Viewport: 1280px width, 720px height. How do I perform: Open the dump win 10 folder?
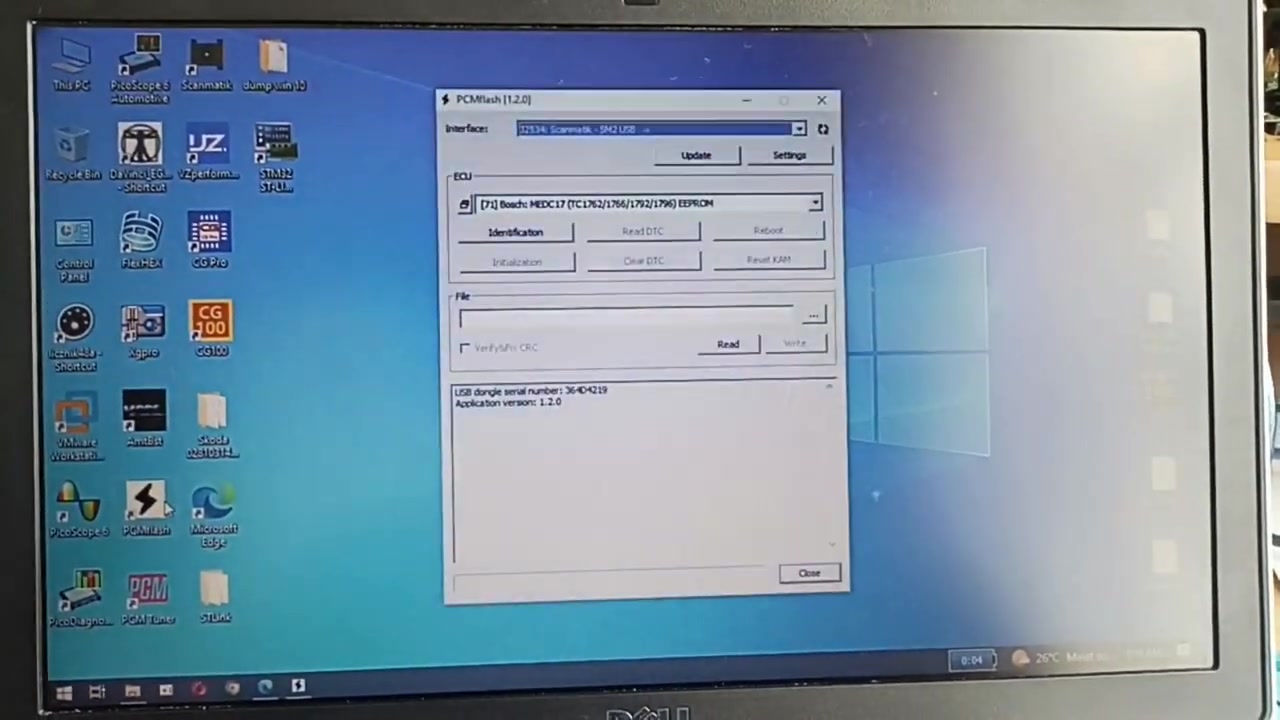273,66
